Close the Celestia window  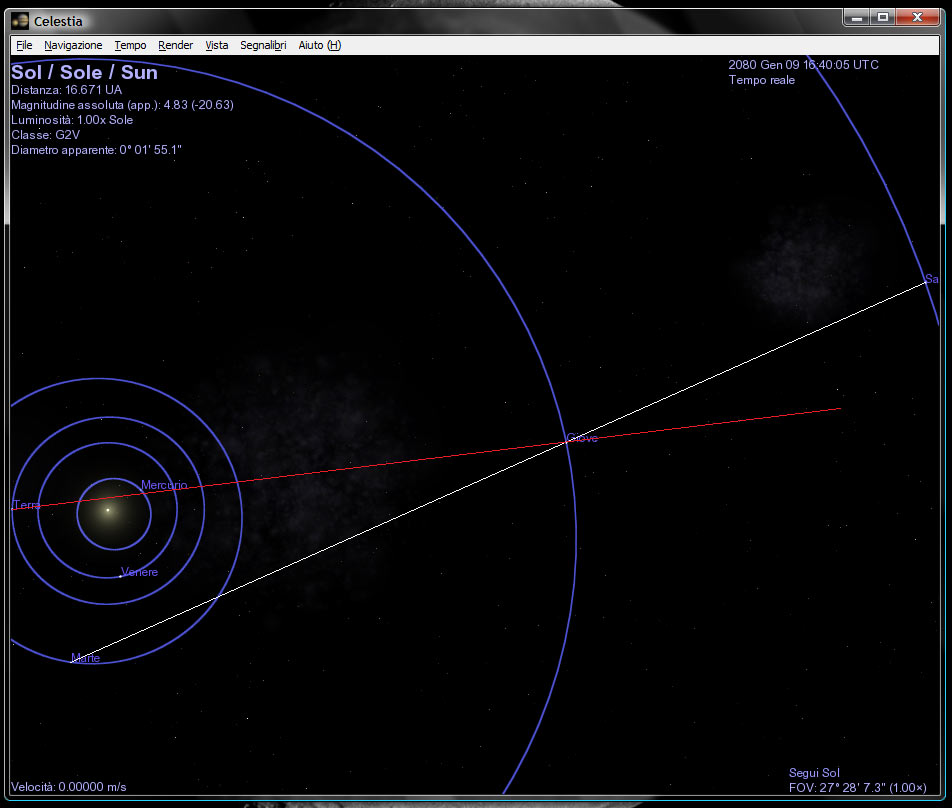[x=918, y=18]
